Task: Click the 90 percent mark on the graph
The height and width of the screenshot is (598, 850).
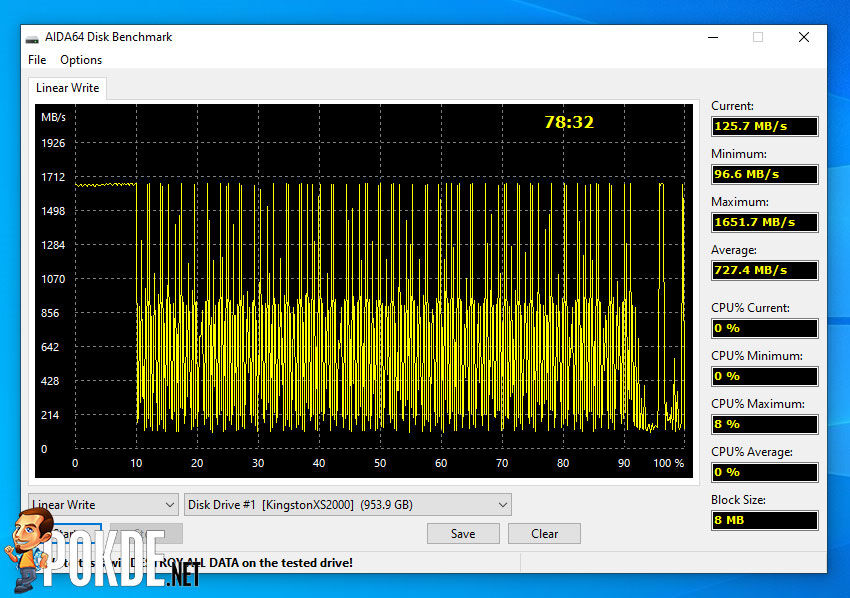Action: coord(624,463)
